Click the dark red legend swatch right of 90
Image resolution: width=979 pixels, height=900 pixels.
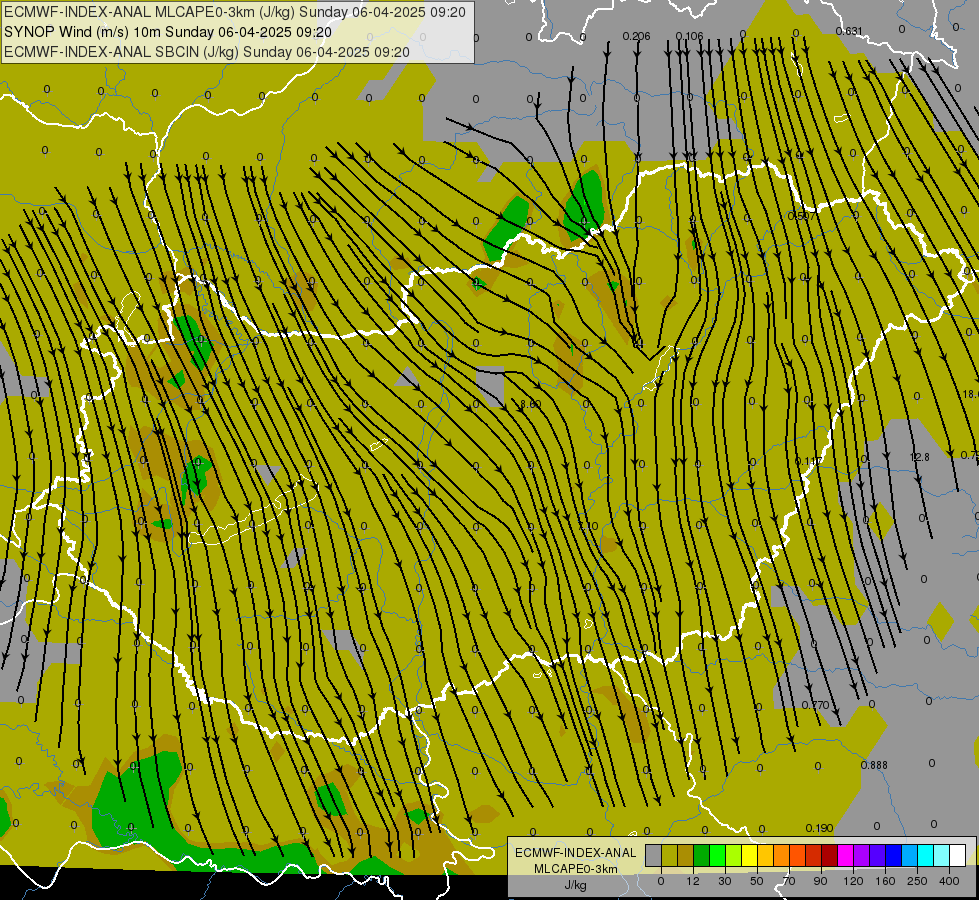[829, 856]
